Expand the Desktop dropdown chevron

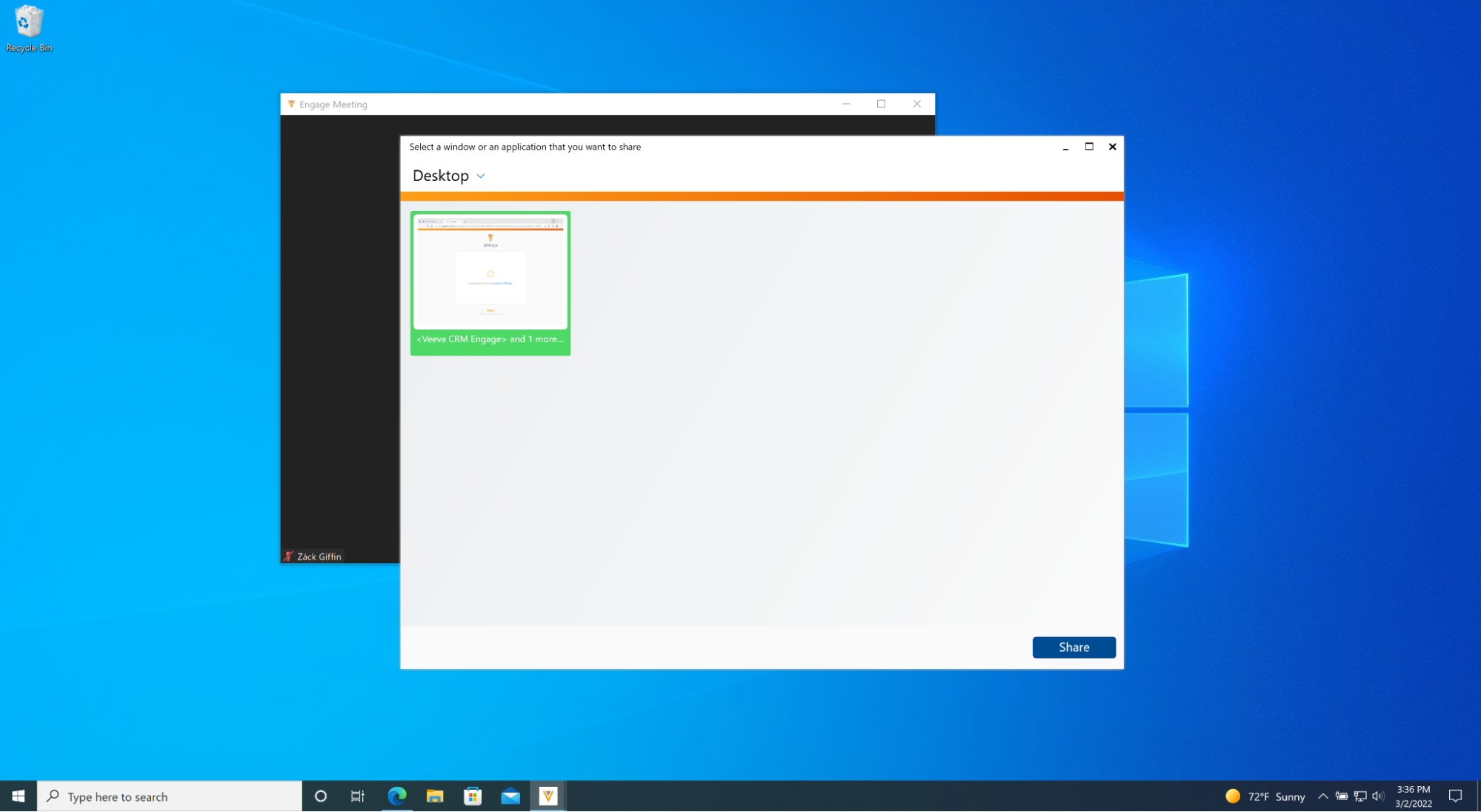pos(480,176)
